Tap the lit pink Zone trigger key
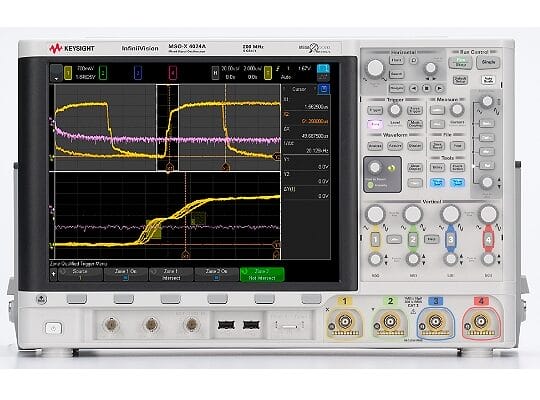The width and height of the screenshot is (540, 400). point(375,124)
